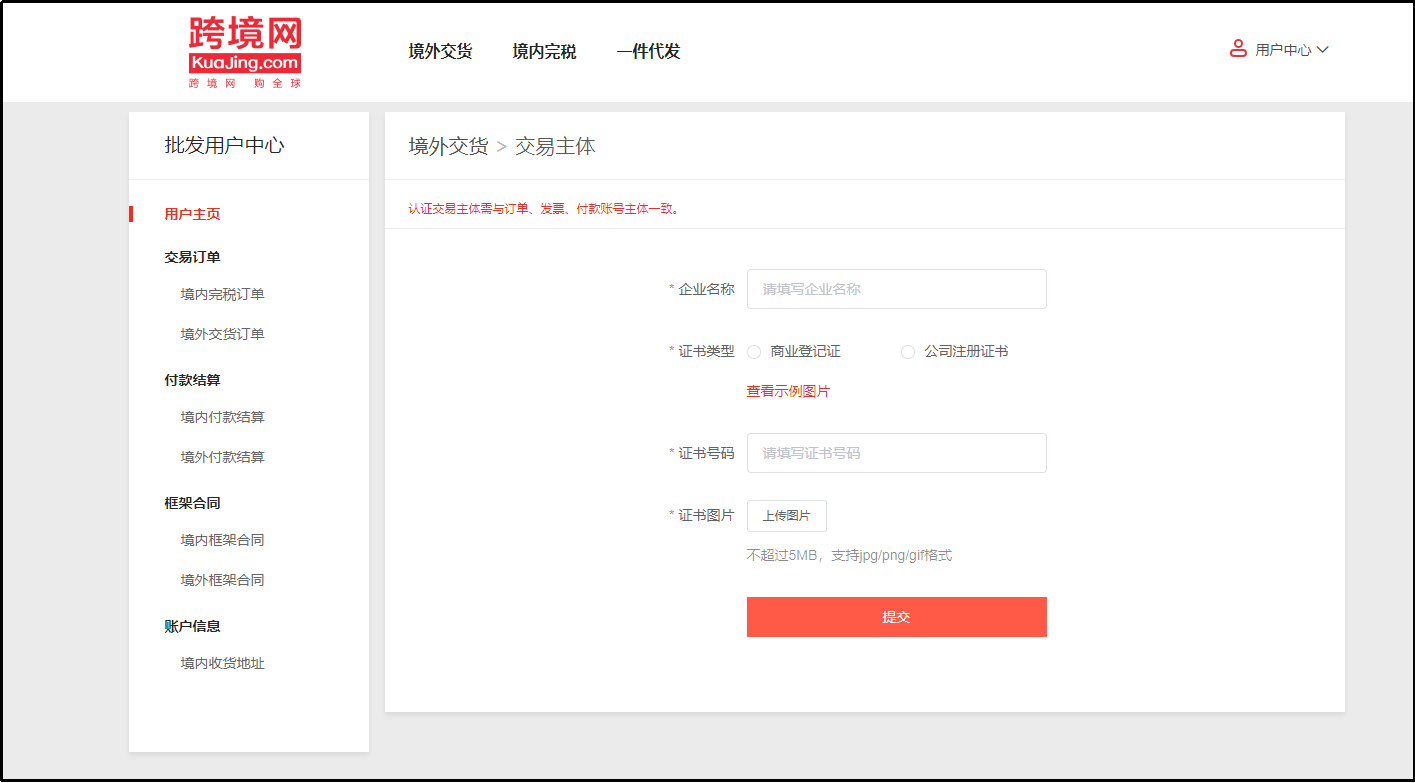1415x783 pixels.
Task: Open 境外框架合同 in sidebar
Action: [x=222, y=580]
